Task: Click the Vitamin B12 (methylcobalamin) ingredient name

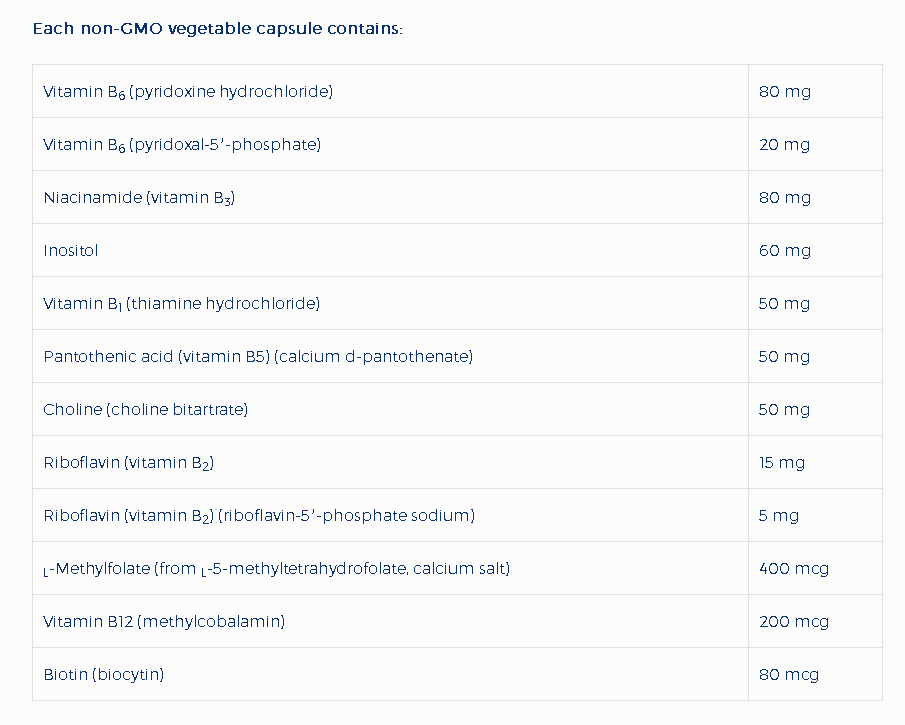Action: pos(164,622)
